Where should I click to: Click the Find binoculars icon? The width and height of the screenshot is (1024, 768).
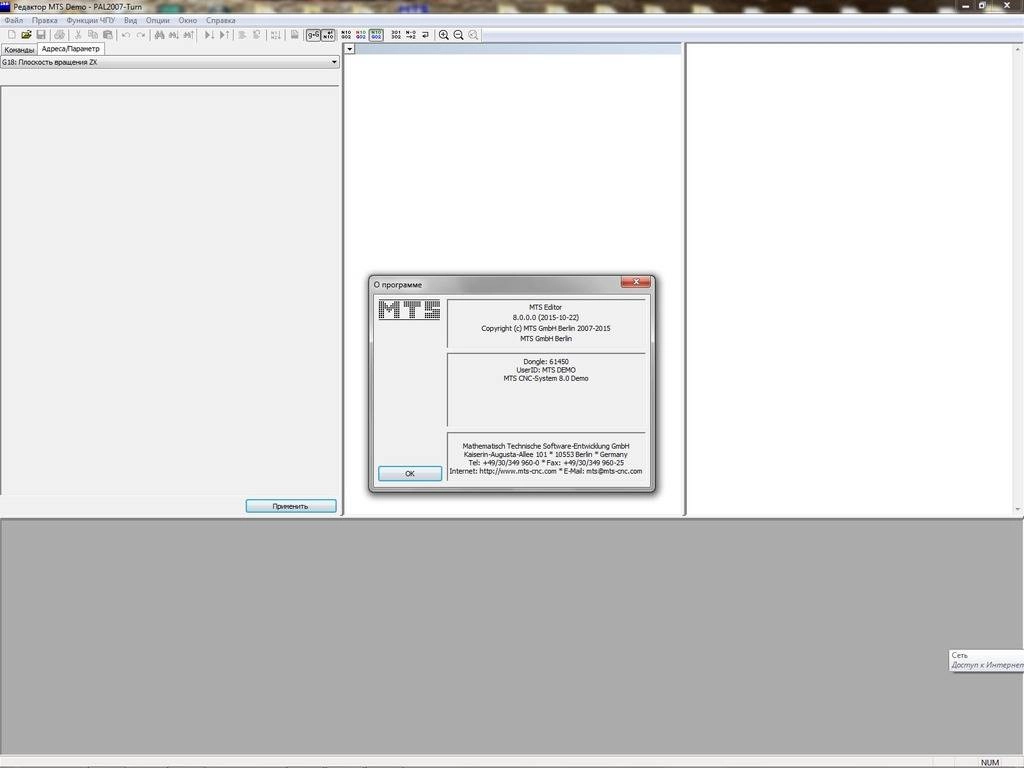pyautogui.click(x=159, y=35)
